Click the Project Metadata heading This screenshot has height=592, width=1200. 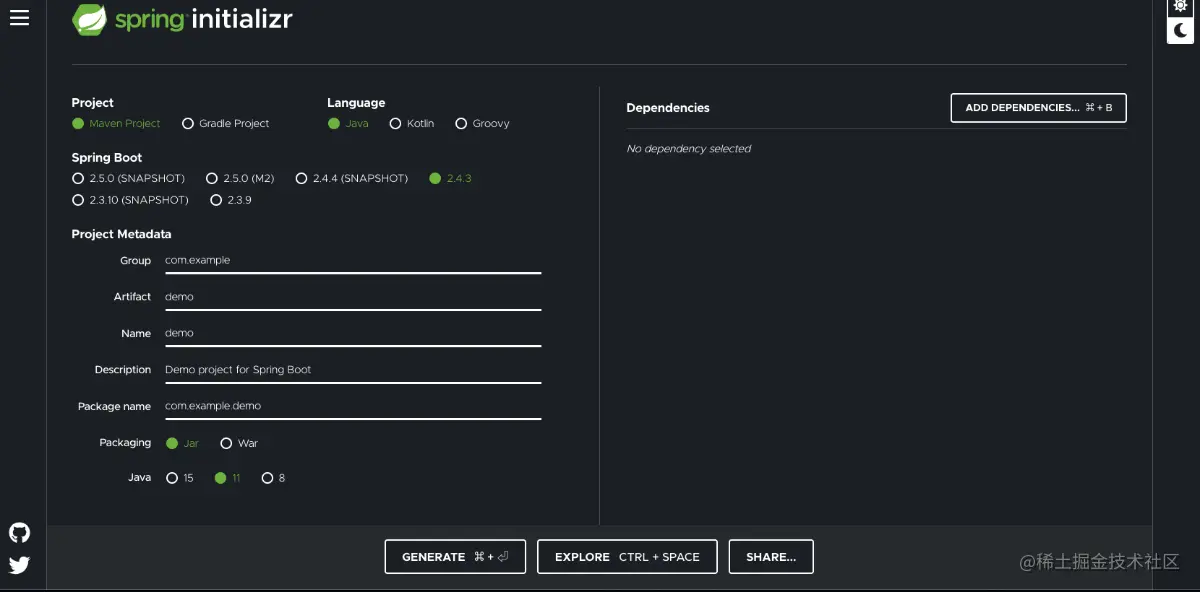pos(121,234)
